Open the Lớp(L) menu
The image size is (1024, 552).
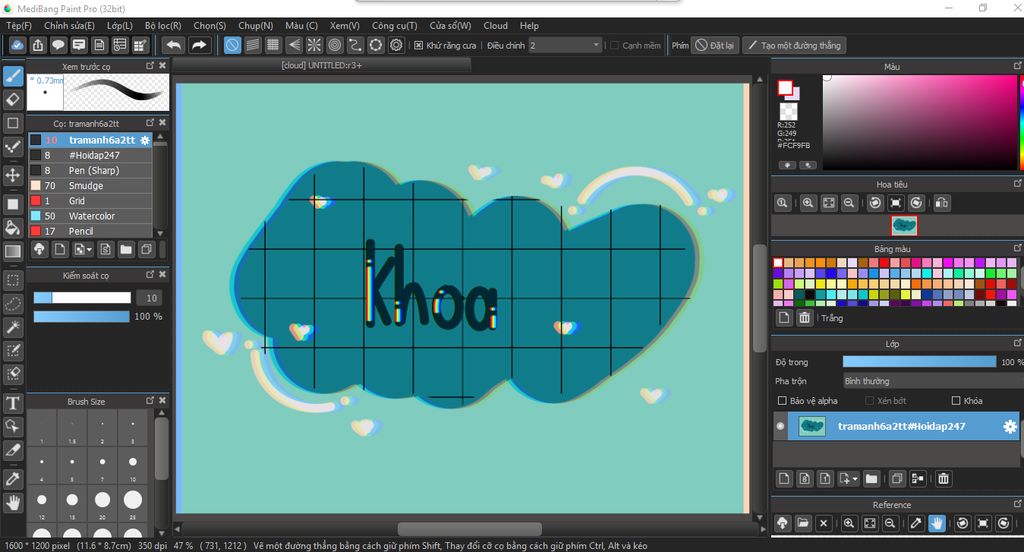pos(120,25)
